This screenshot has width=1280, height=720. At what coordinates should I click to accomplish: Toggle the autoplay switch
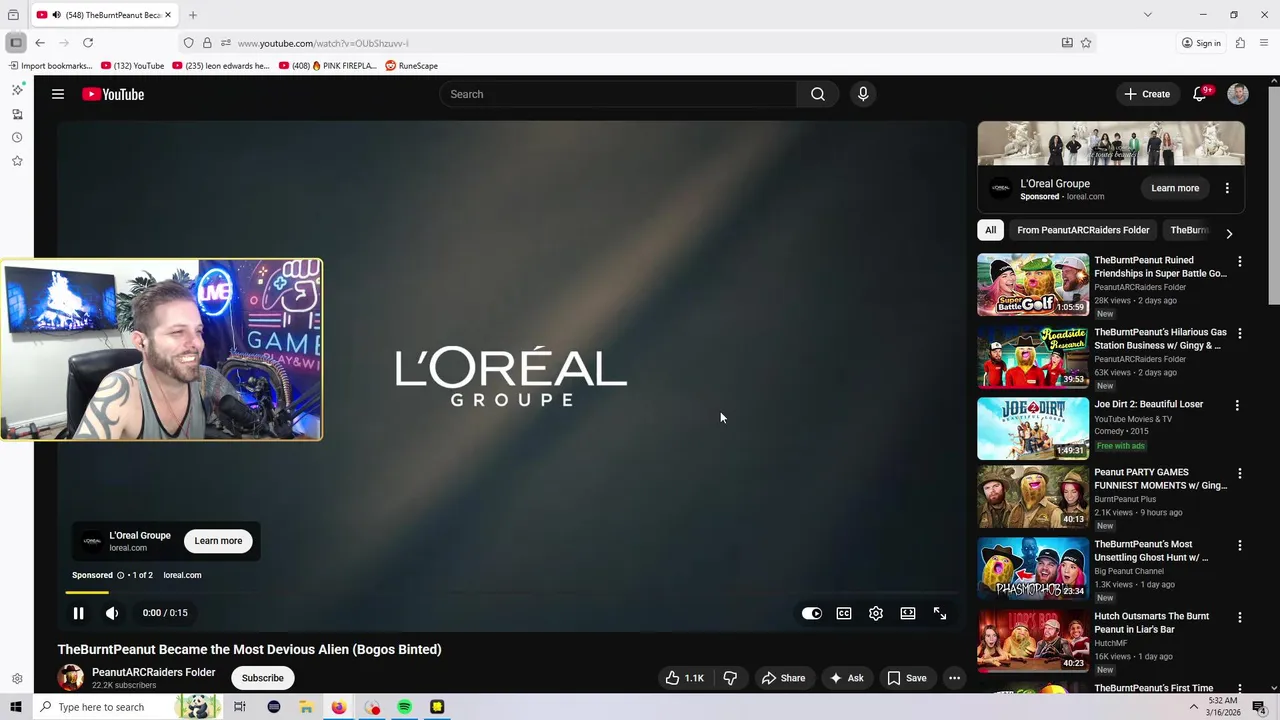812,614
